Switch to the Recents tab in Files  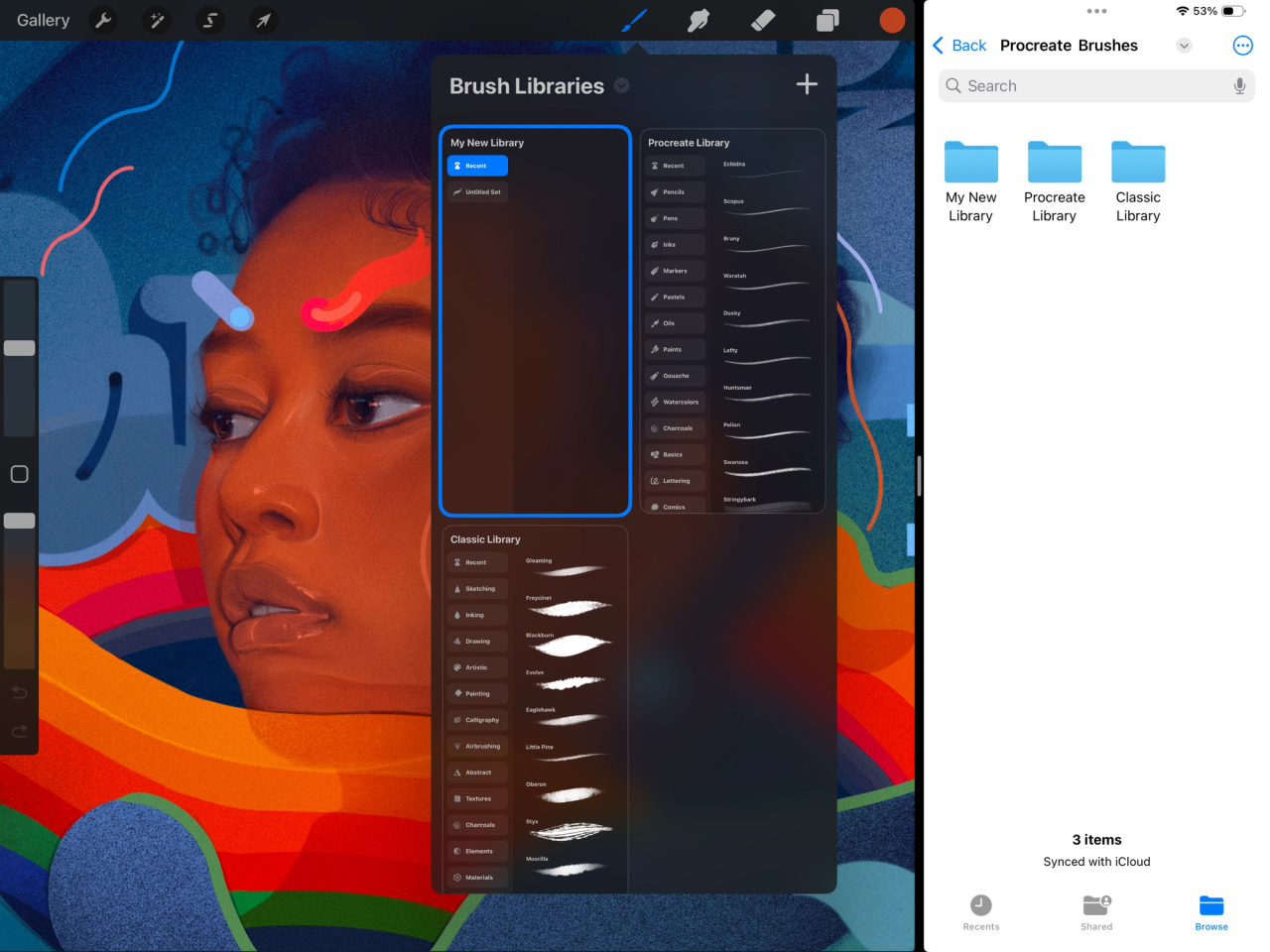[x=980, y=911]
